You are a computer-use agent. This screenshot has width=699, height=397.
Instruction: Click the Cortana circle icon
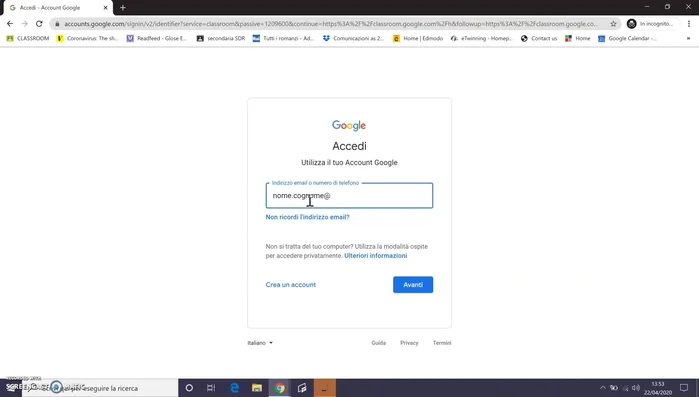(x=189, y=388)
